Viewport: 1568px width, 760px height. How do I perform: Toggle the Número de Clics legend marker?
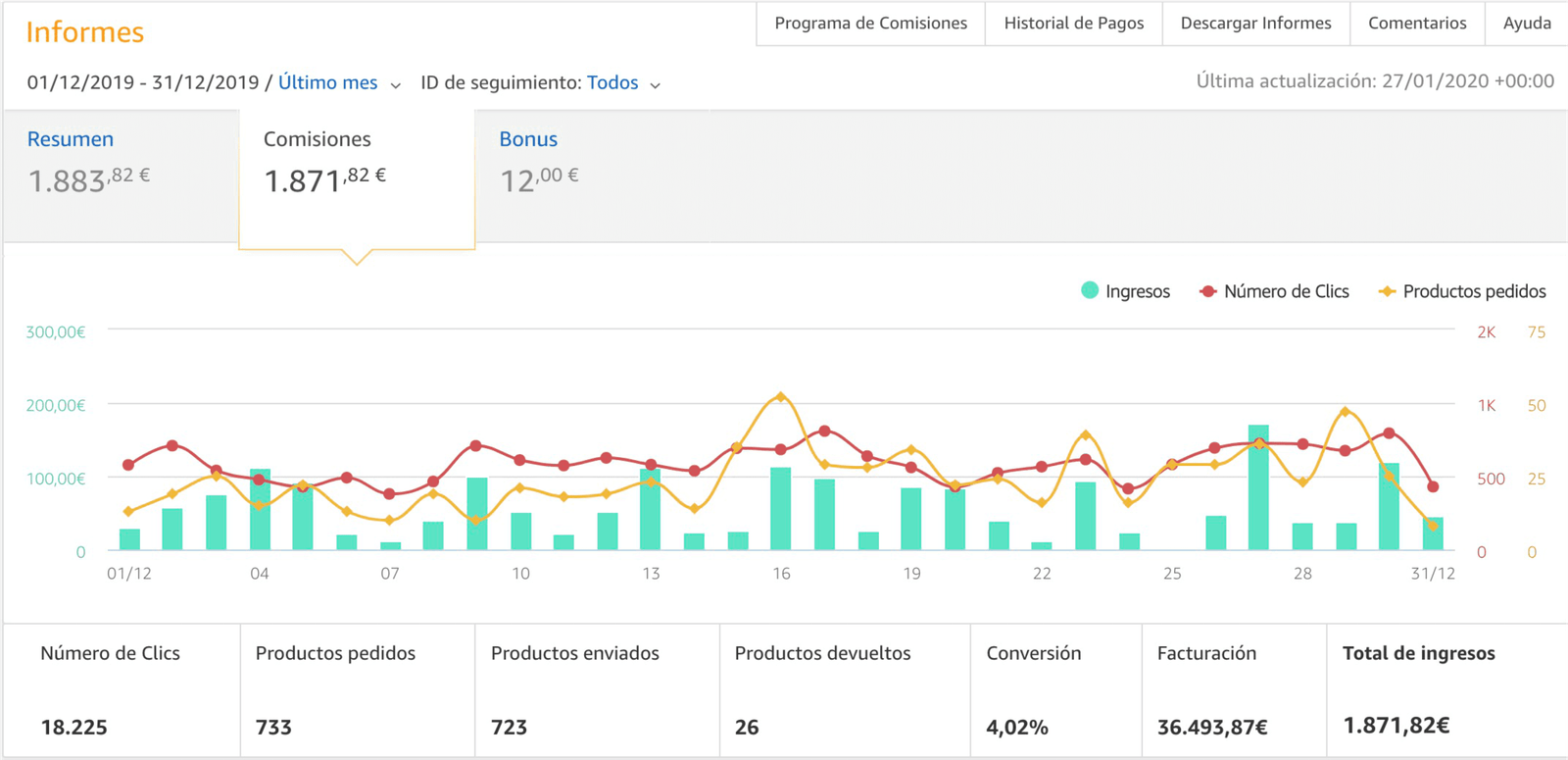(1208, 291)
